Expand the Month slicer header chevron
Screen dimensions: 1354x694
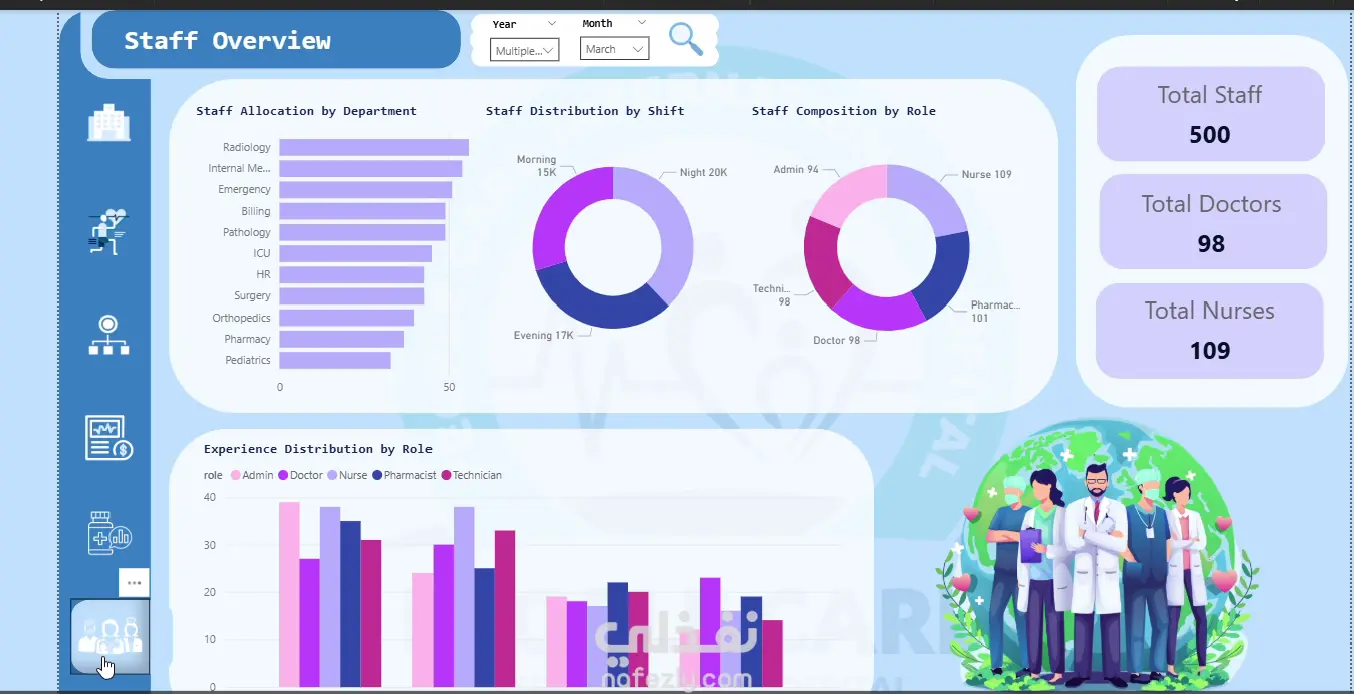(641, 22)
